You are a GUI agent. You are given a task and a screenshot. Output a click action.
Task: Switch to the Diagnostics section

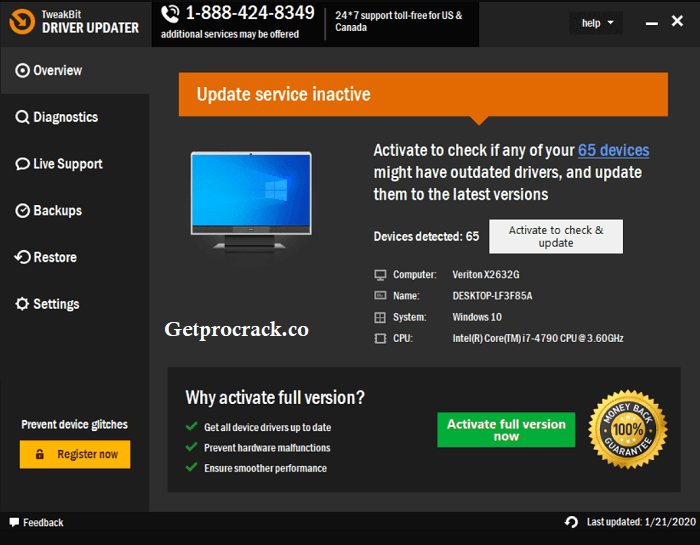click(75, 117)
